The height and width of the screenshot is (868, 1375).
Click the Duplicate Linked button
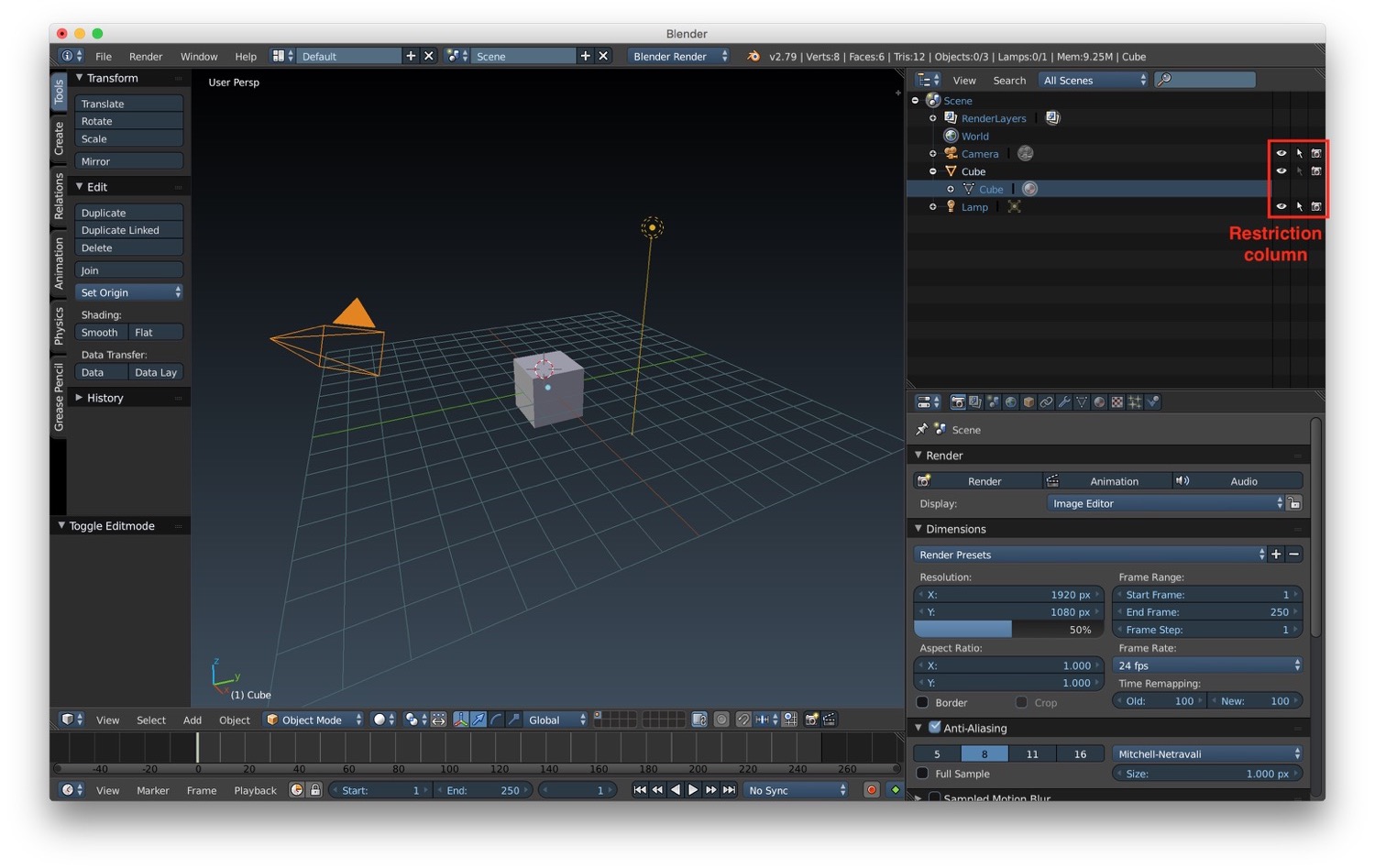click(129, 230)
